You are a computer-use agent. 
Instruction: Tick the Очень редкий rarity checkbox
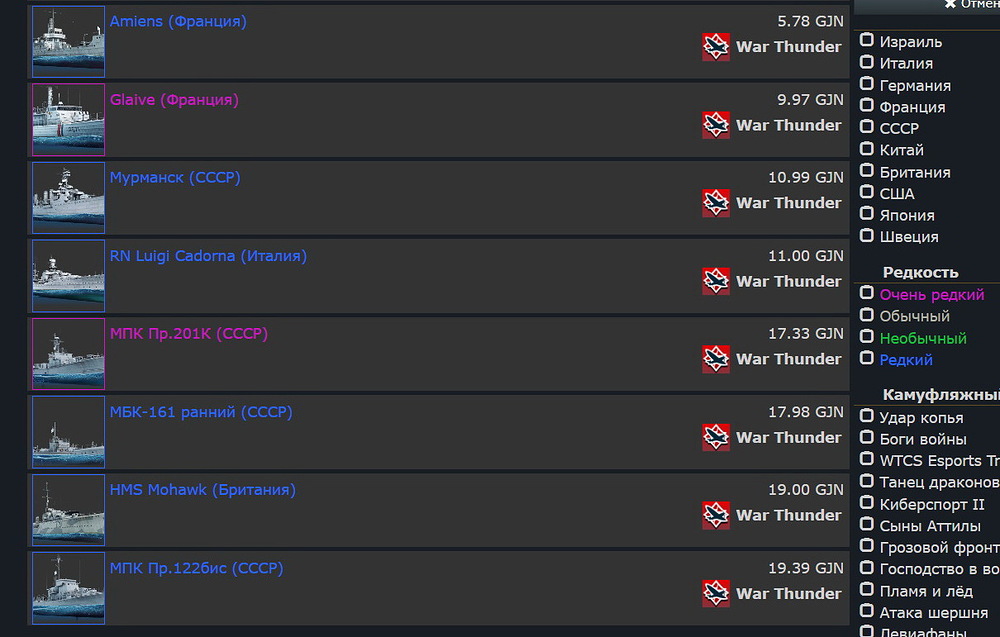866,293
